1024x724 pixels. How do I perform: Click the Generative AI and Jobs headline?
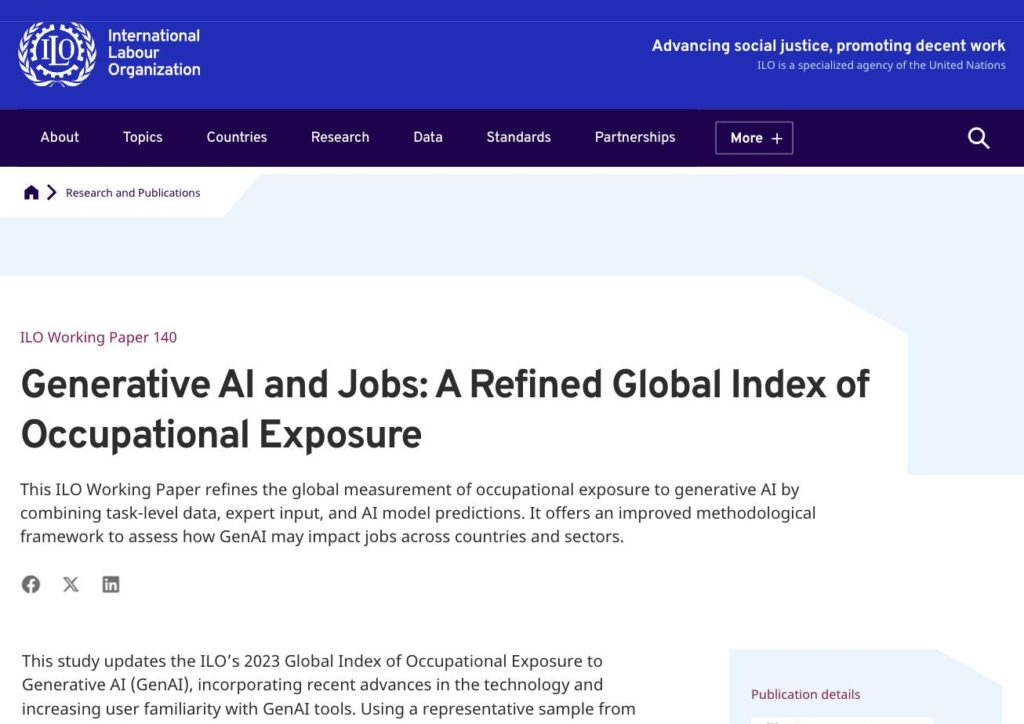(x=445, y=409)
